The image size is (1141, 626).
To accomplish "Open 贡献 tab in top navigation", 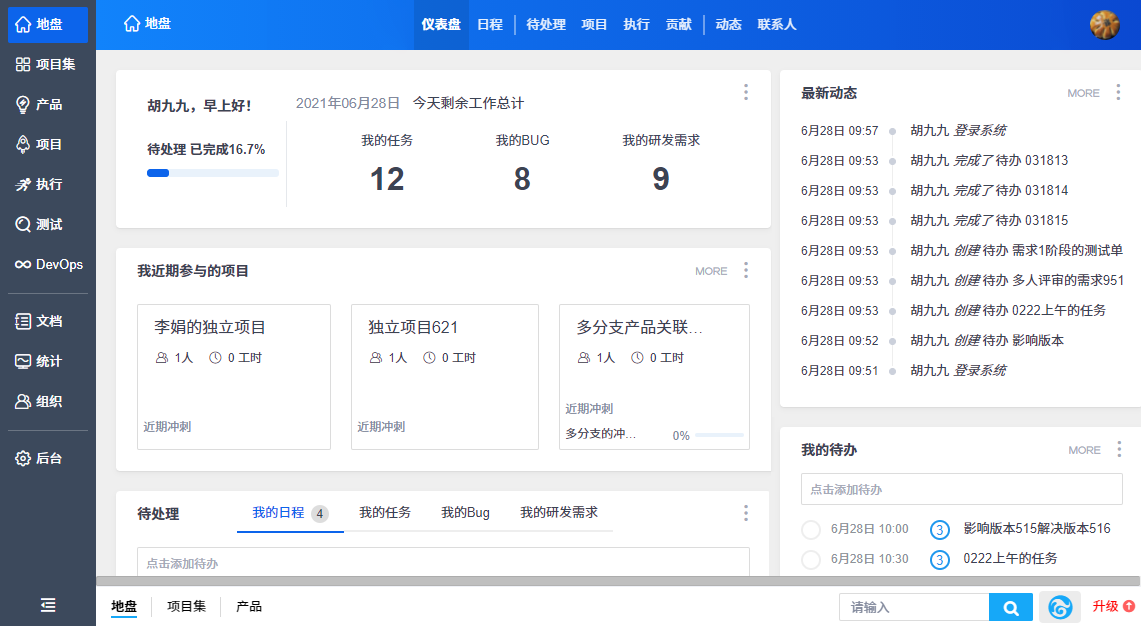I will (x=678, y=25).
